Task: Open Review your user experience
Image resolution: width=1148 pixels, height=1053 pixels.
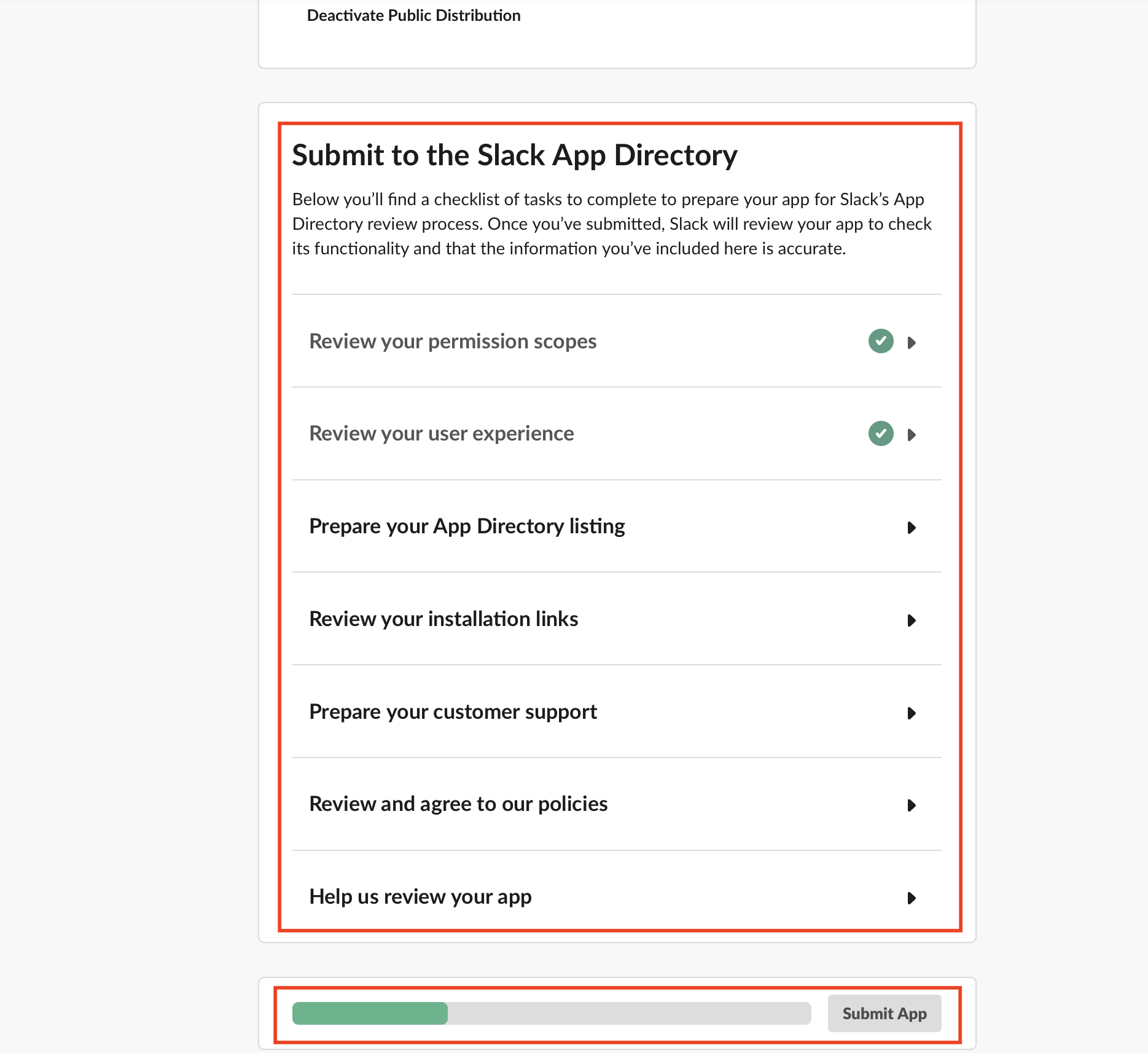Action: coord(442,434)
